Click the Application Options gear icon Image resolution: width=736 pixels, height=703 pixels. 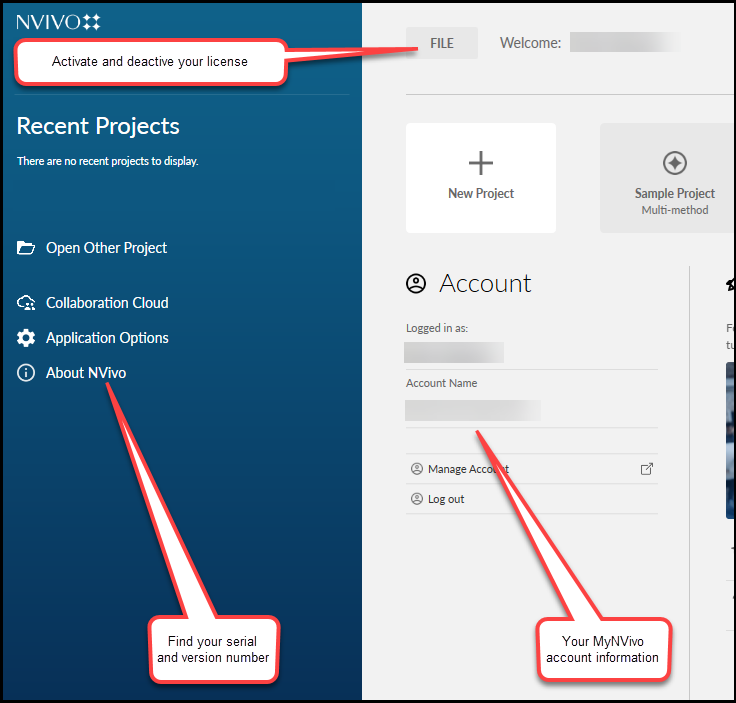pos(26,338)
